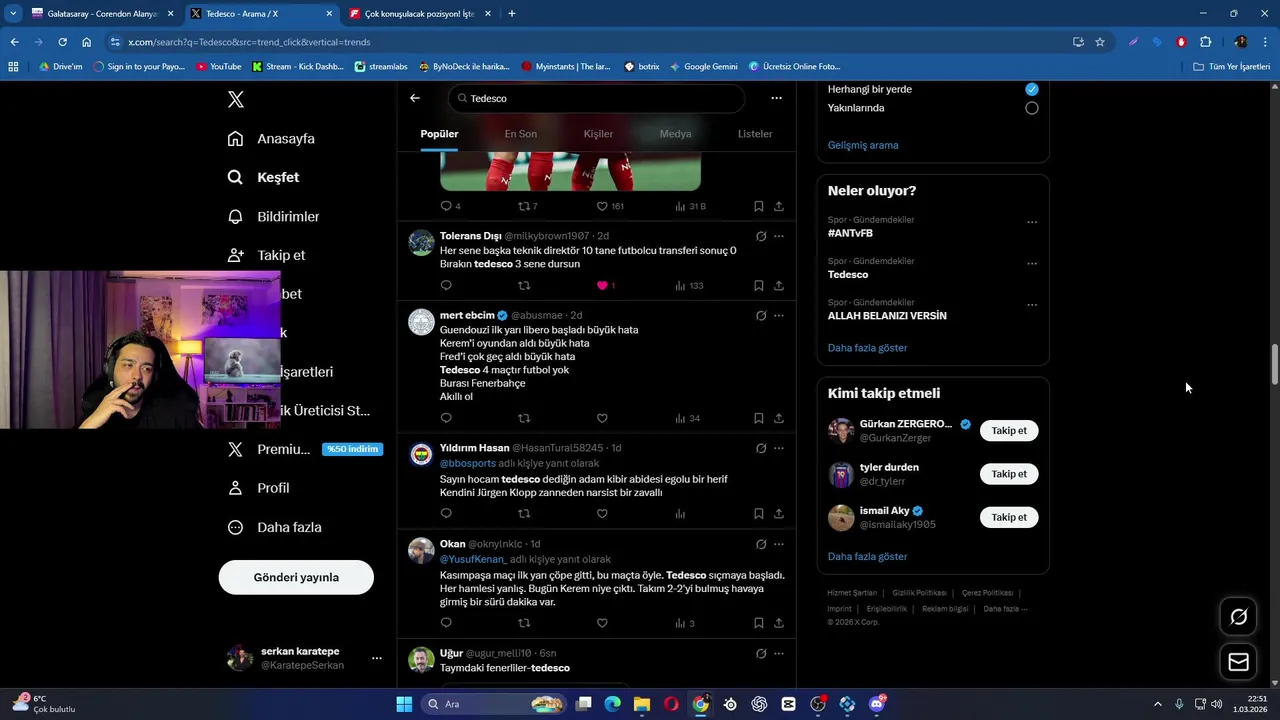Click Daha fazla göster under follow suggestions
Image resolution: width=1280 pixels, height=720 pixels.
867,556
